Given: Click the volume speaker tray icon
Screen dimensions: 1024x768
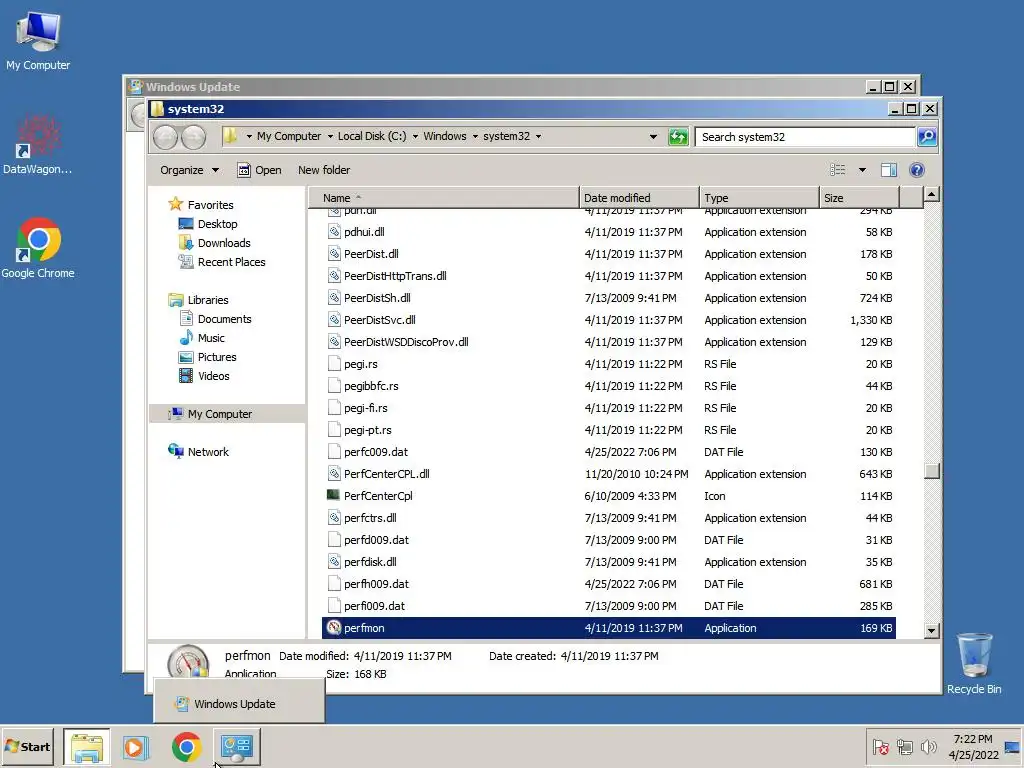Looking at the screenshot, I should point(928,746).
